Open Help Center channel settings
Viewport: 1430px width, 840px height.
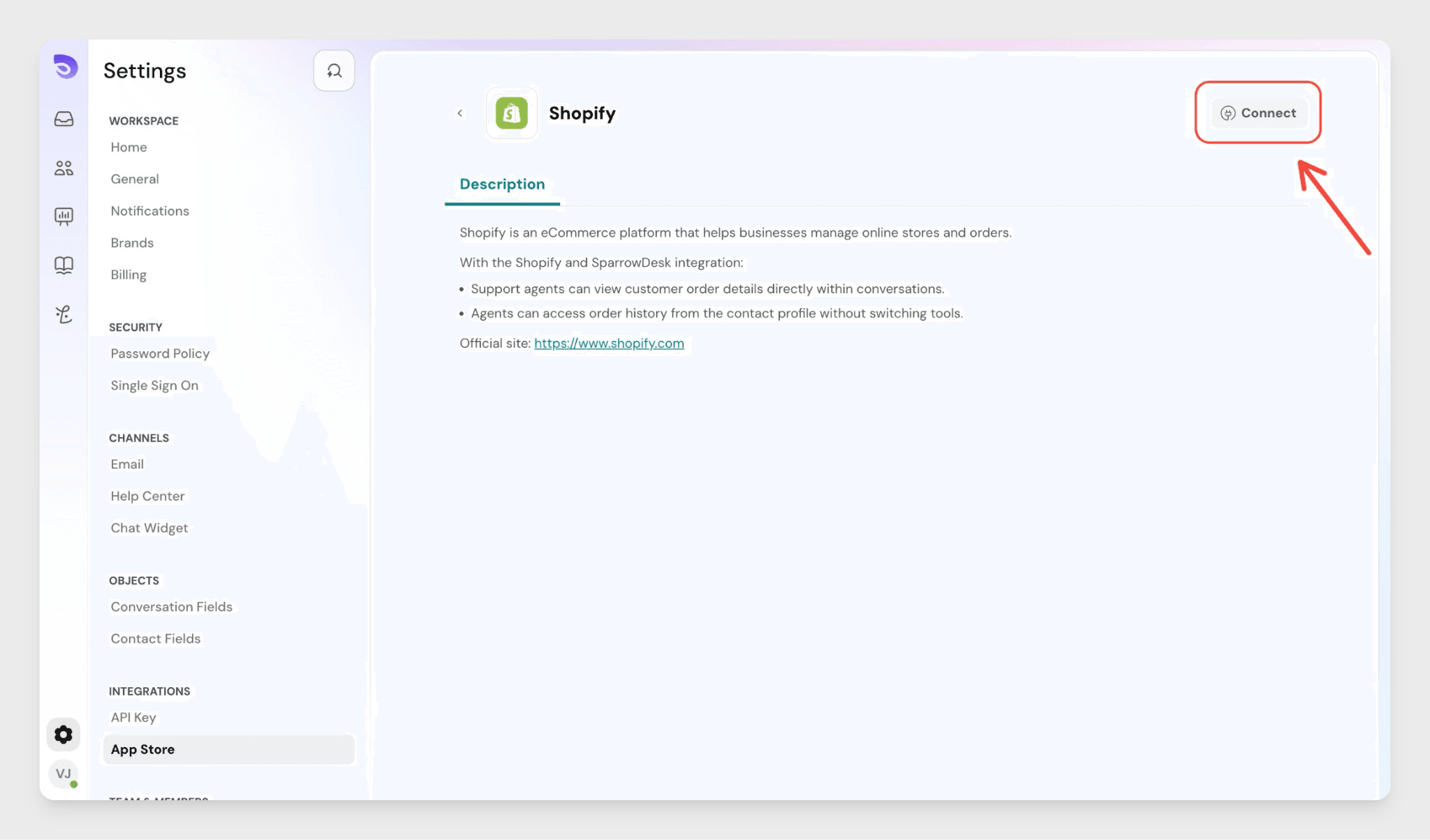[147, 496]
